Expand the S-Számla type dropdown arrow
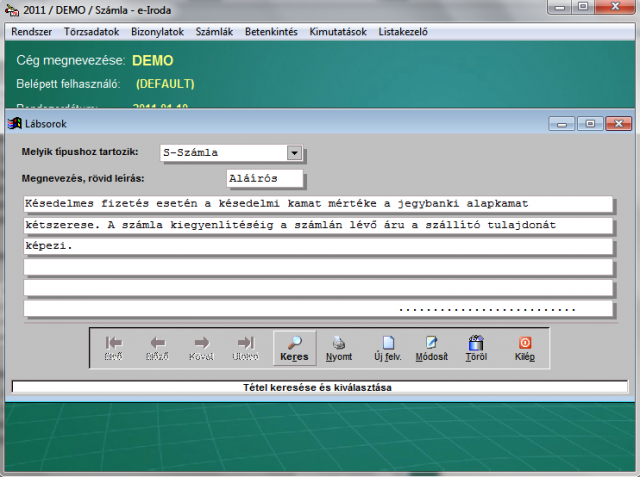 294,153
